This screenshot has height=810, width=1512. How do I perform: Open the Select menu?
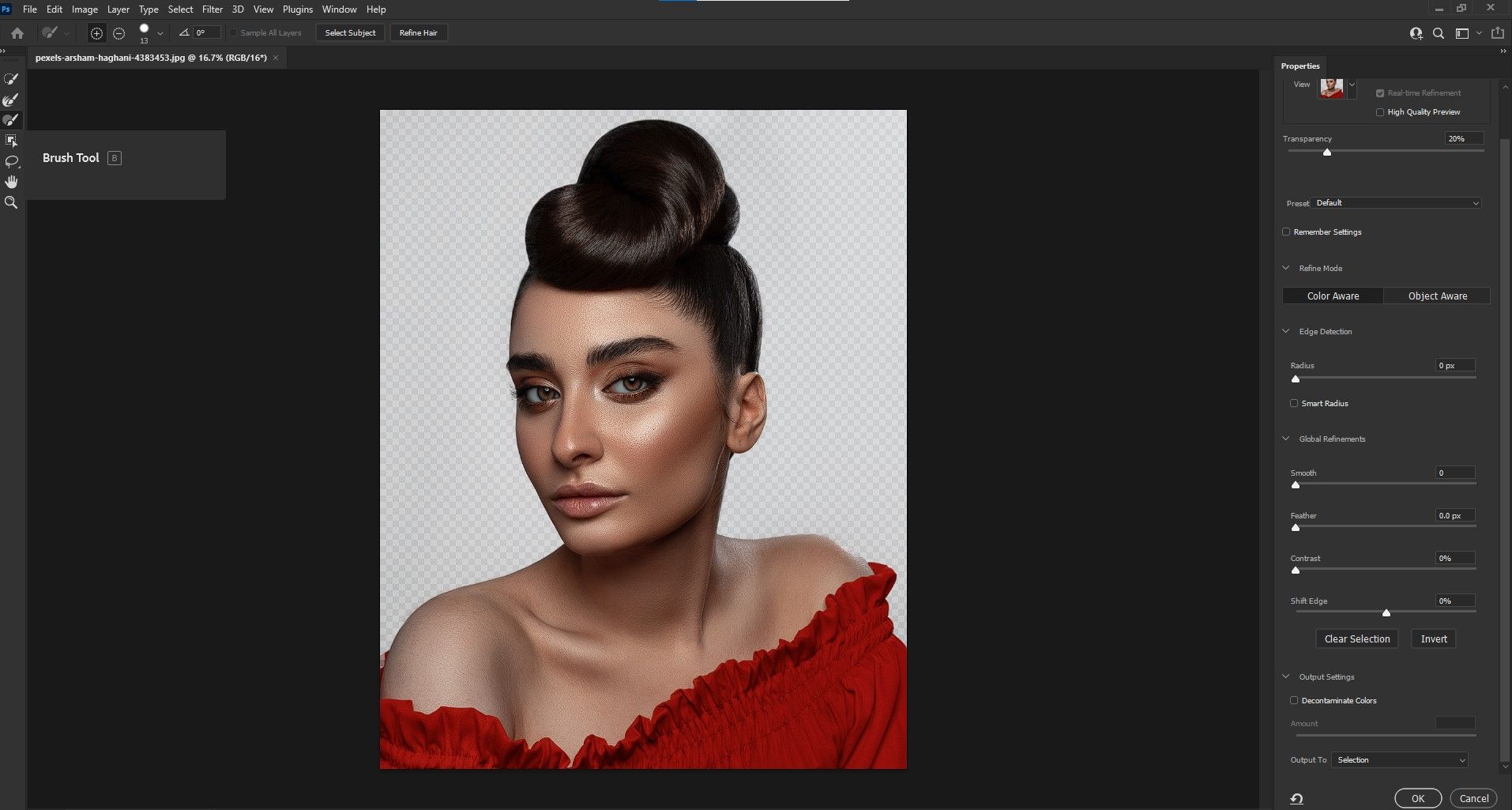(180, 9)
